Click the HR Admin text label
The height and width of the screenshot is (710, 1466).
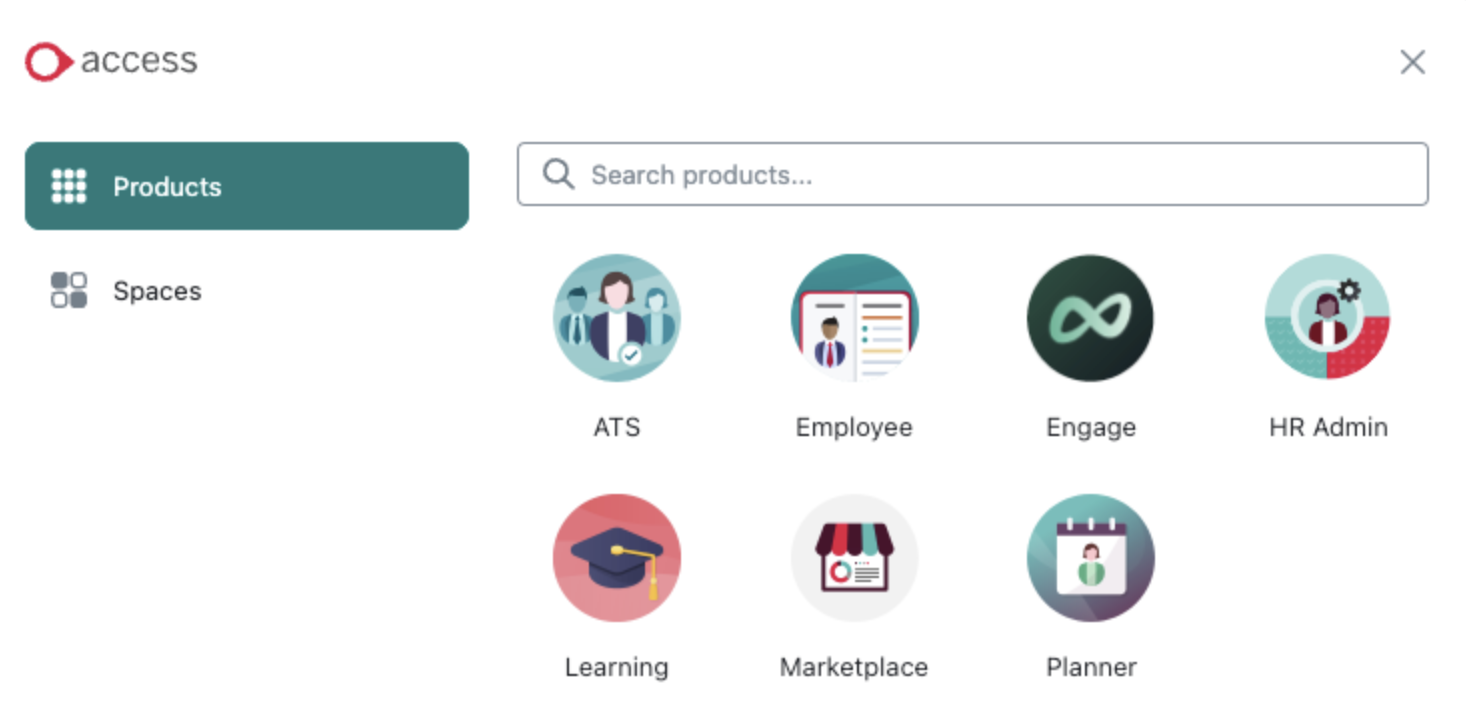coord(1328,428)
